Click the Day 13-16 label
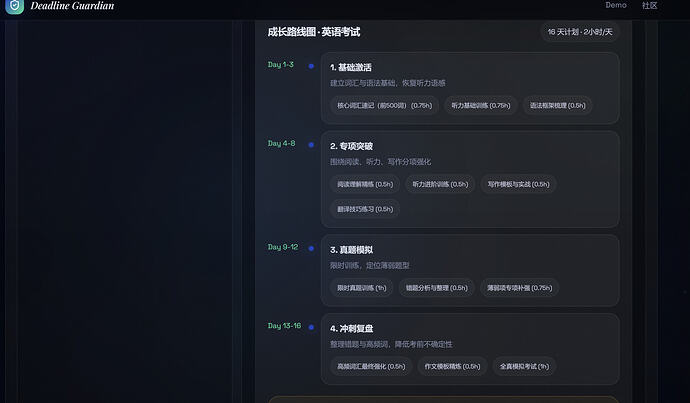Viewport: 690px width, 403px height. [x=284, y=326]
